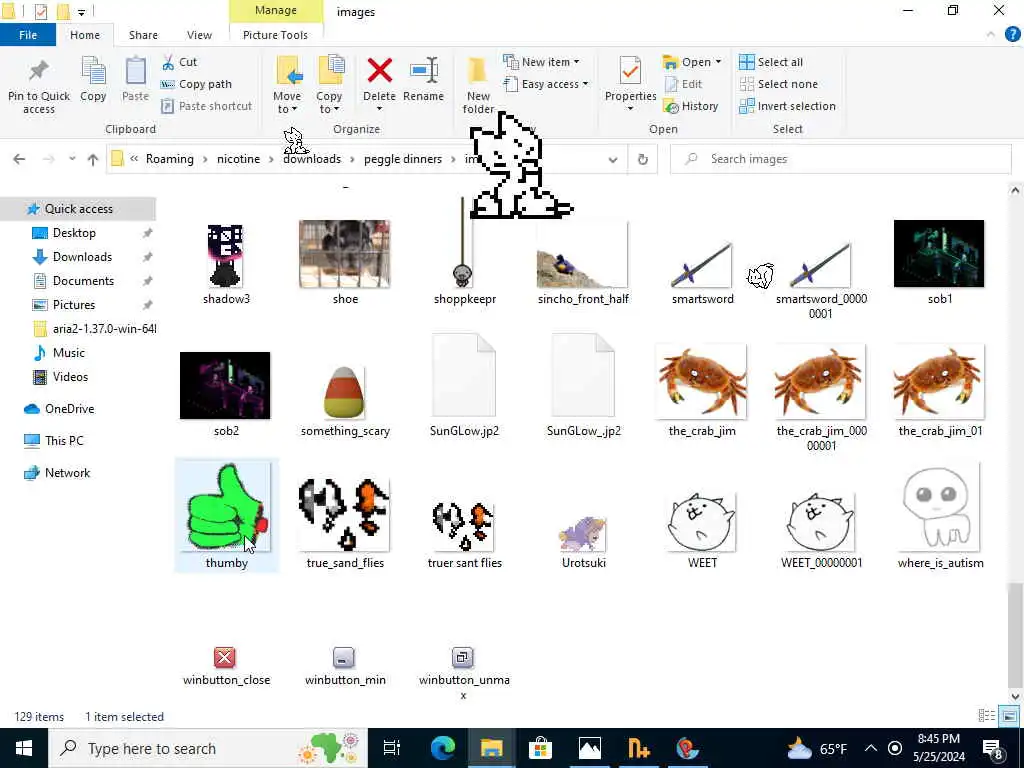Select the Urotsuki image
Viewport: 1024px width, 768px height.
583,541
